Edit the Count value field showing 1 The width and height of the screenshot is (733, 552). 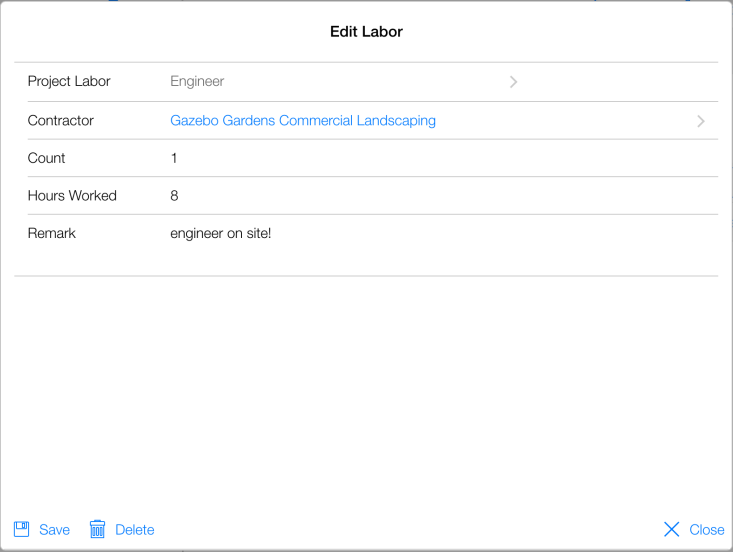click(174, 158)
